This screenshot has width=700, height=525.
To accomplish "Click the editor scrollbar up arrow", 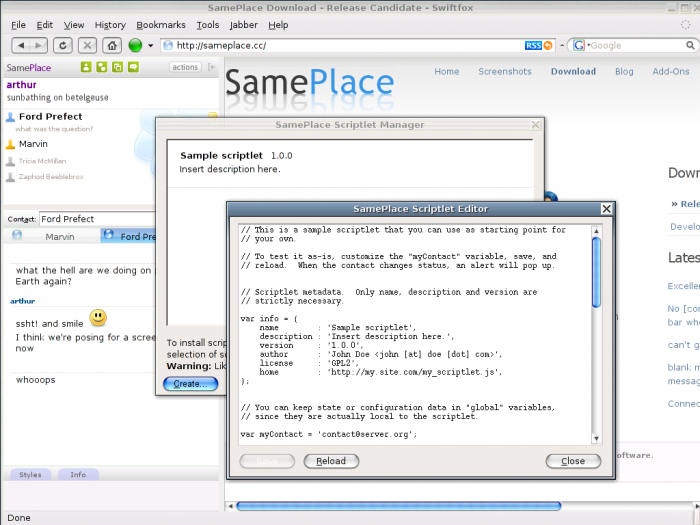I will coord(596,231).
